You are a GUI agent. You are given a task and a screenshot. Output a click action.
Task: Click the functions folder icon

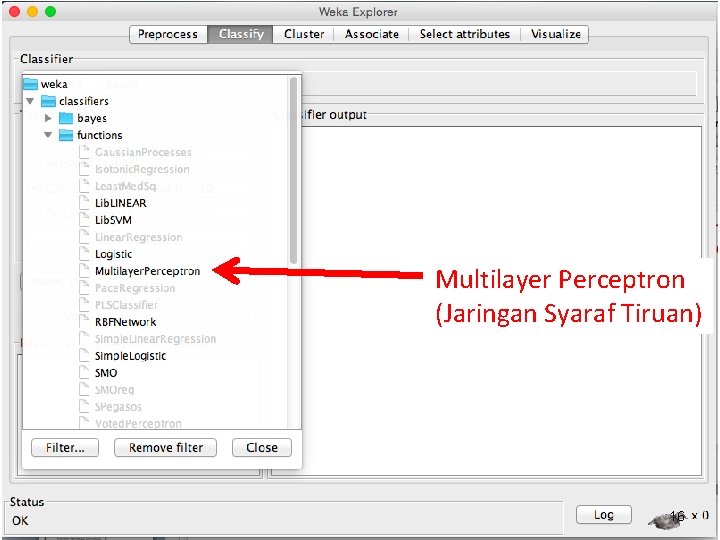pos(66,135)
